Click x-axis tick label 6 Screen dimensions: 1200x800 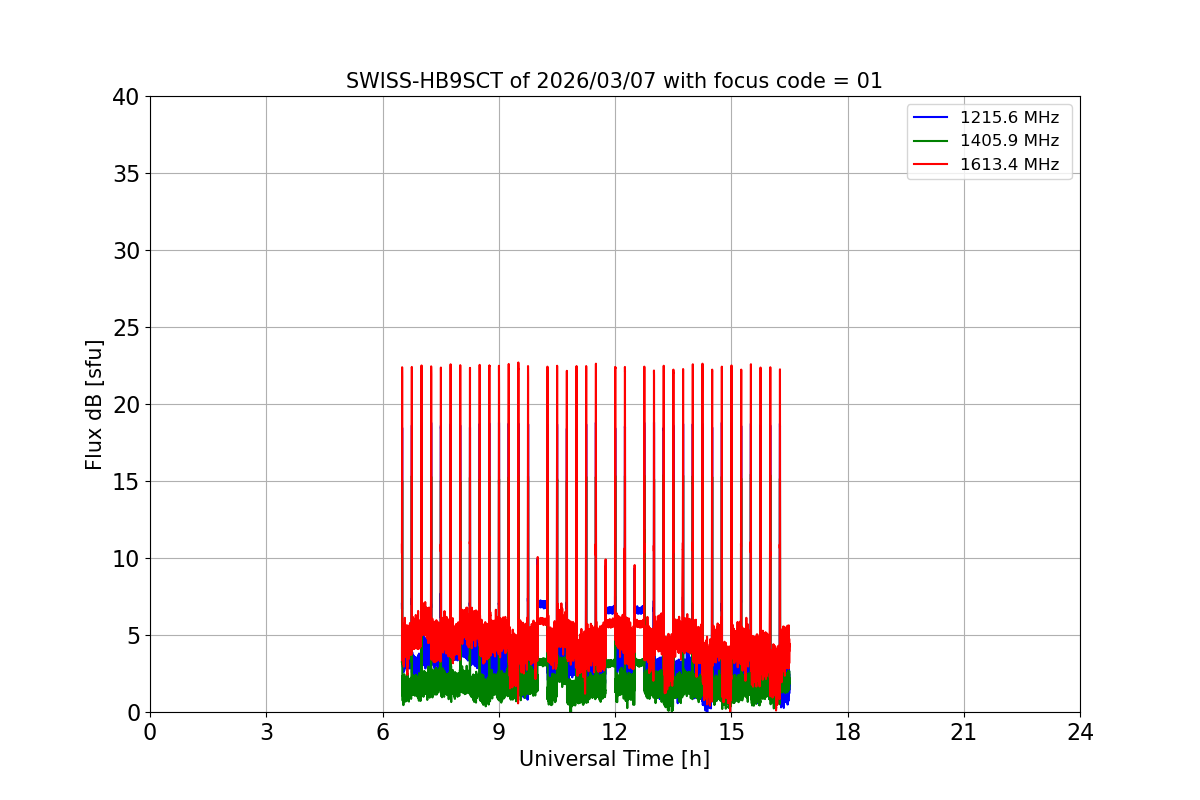pos(383,733)
